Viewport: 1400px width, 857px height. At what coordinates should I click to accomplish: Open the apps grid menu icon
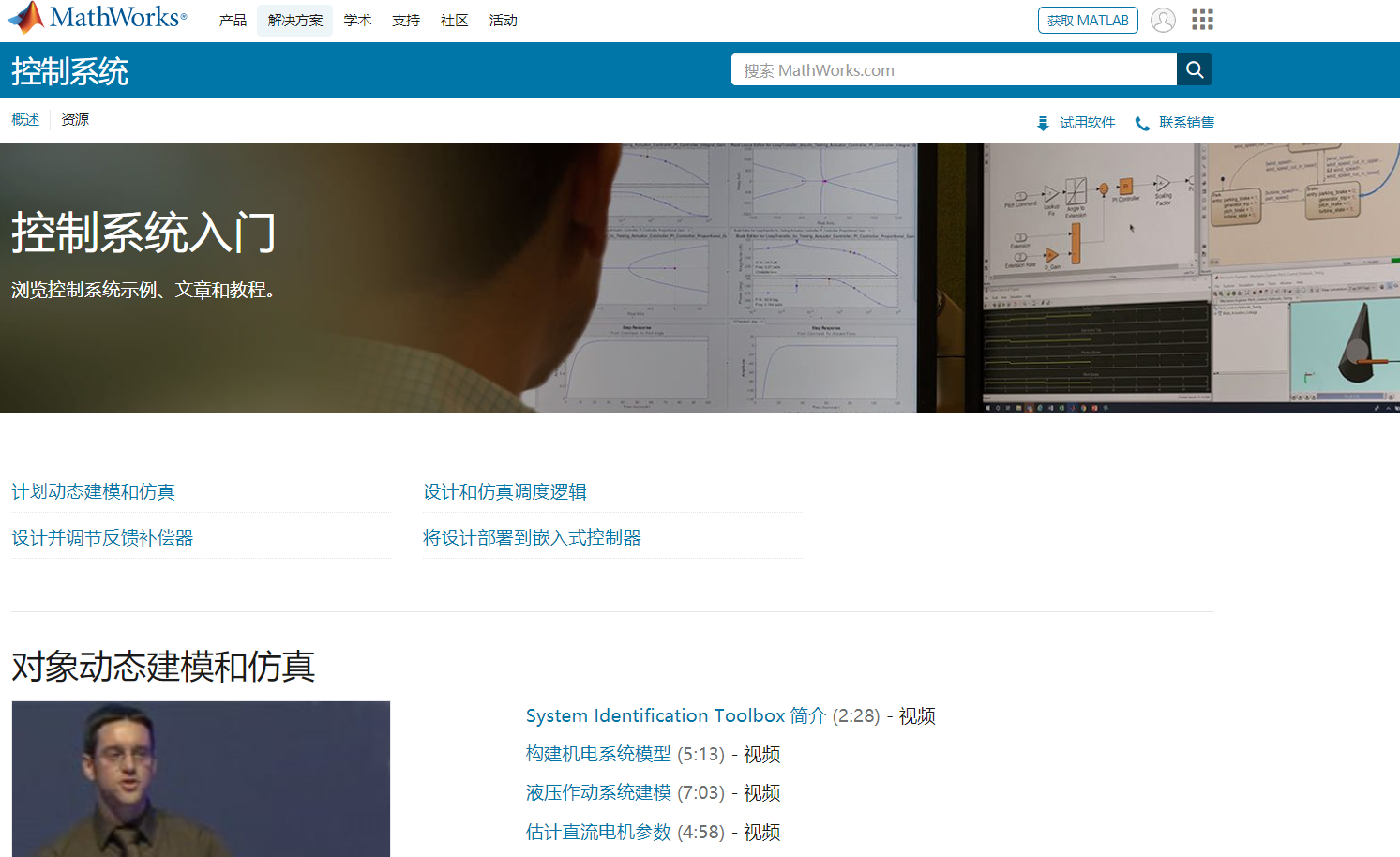click(x=1202, y=20)
